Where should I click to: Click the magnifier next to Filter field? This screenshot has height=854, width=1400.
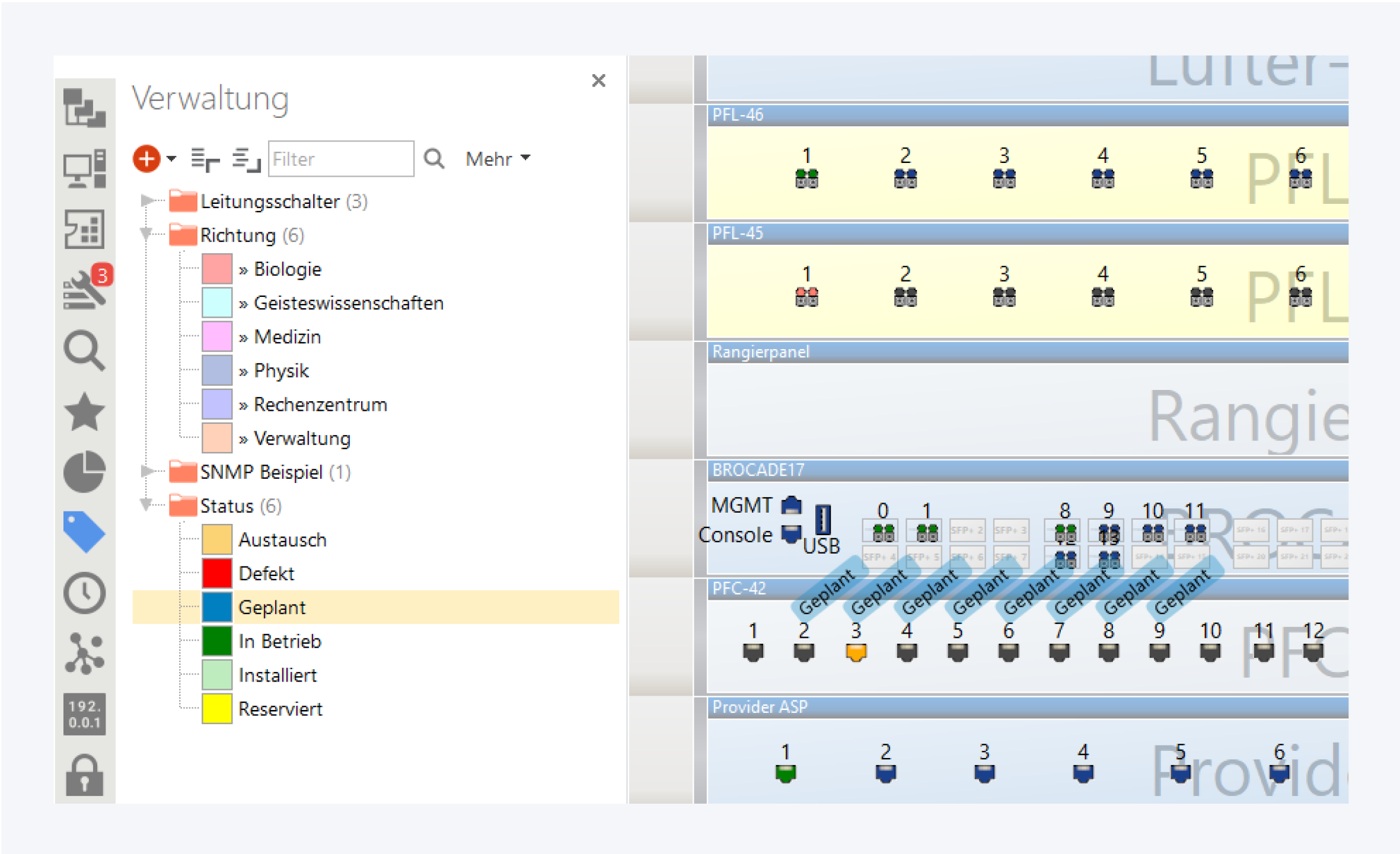(434, 159)
